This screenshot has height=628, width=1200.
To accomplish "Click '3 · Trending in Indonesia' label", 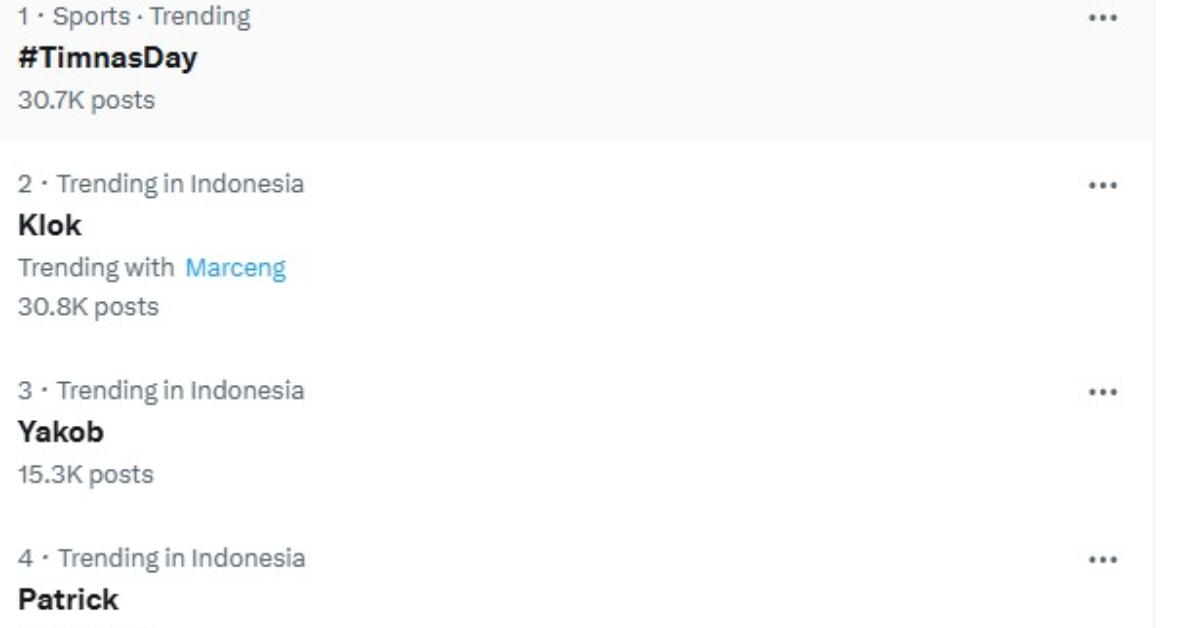I will 161,390.
